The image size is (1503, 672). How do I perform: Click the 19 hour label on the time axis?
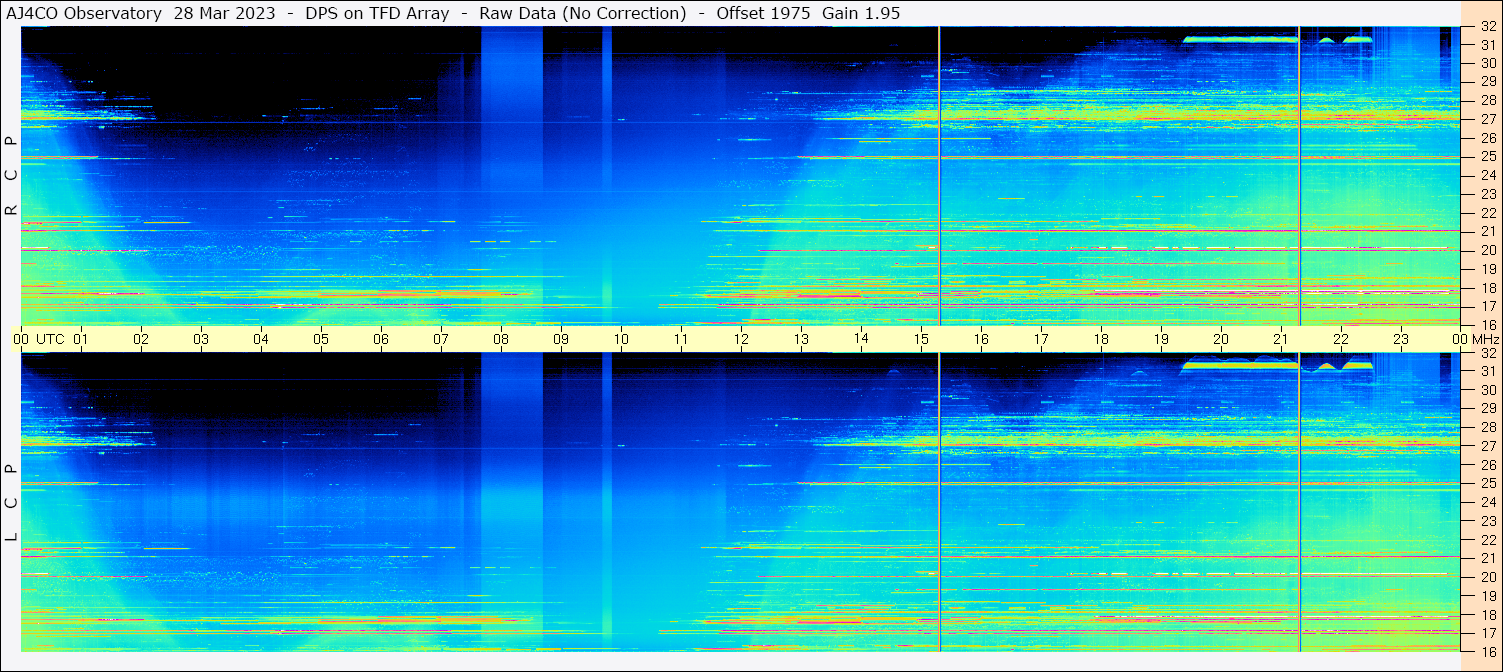point(1161,339)
